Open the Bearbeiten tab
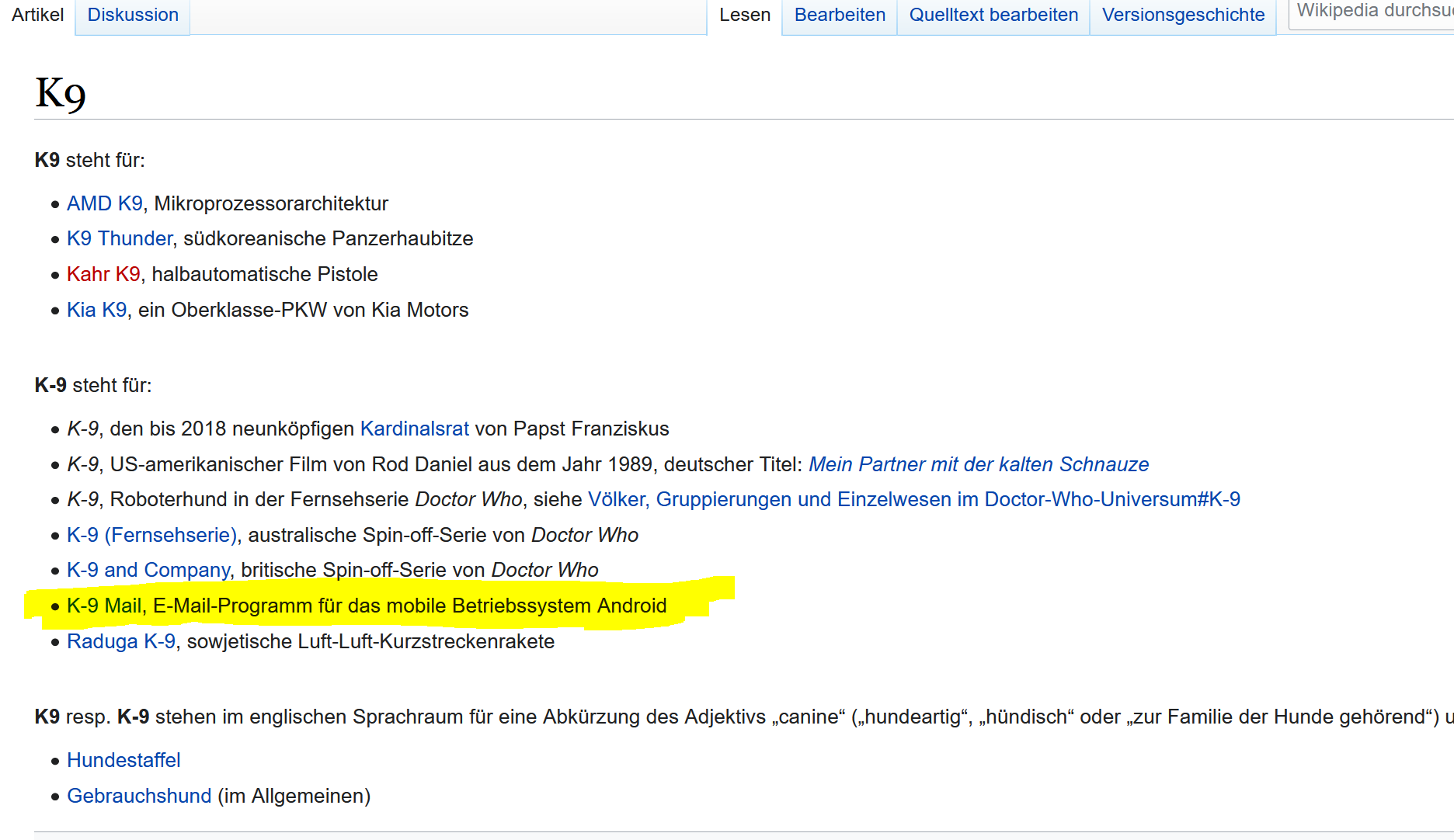The image size is (1454, 840). point(839,15)
